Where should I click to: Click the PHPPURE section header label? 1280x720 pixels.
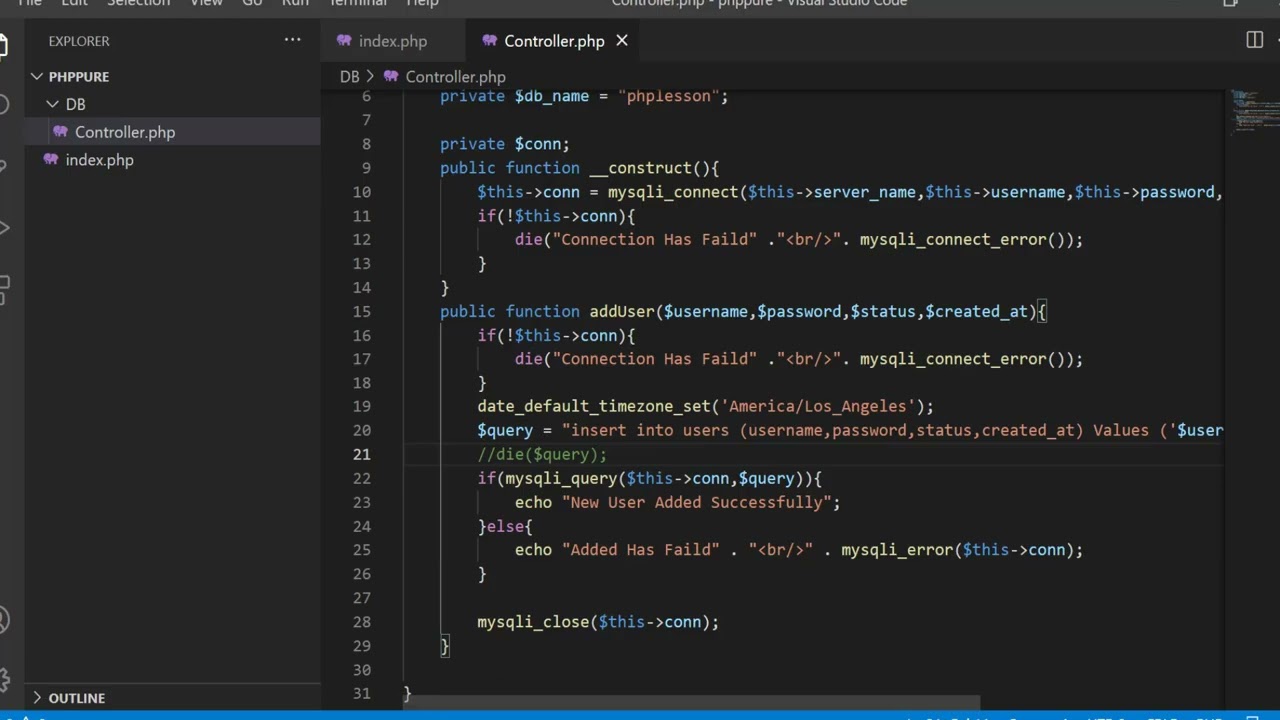click(x=79, y=76)
